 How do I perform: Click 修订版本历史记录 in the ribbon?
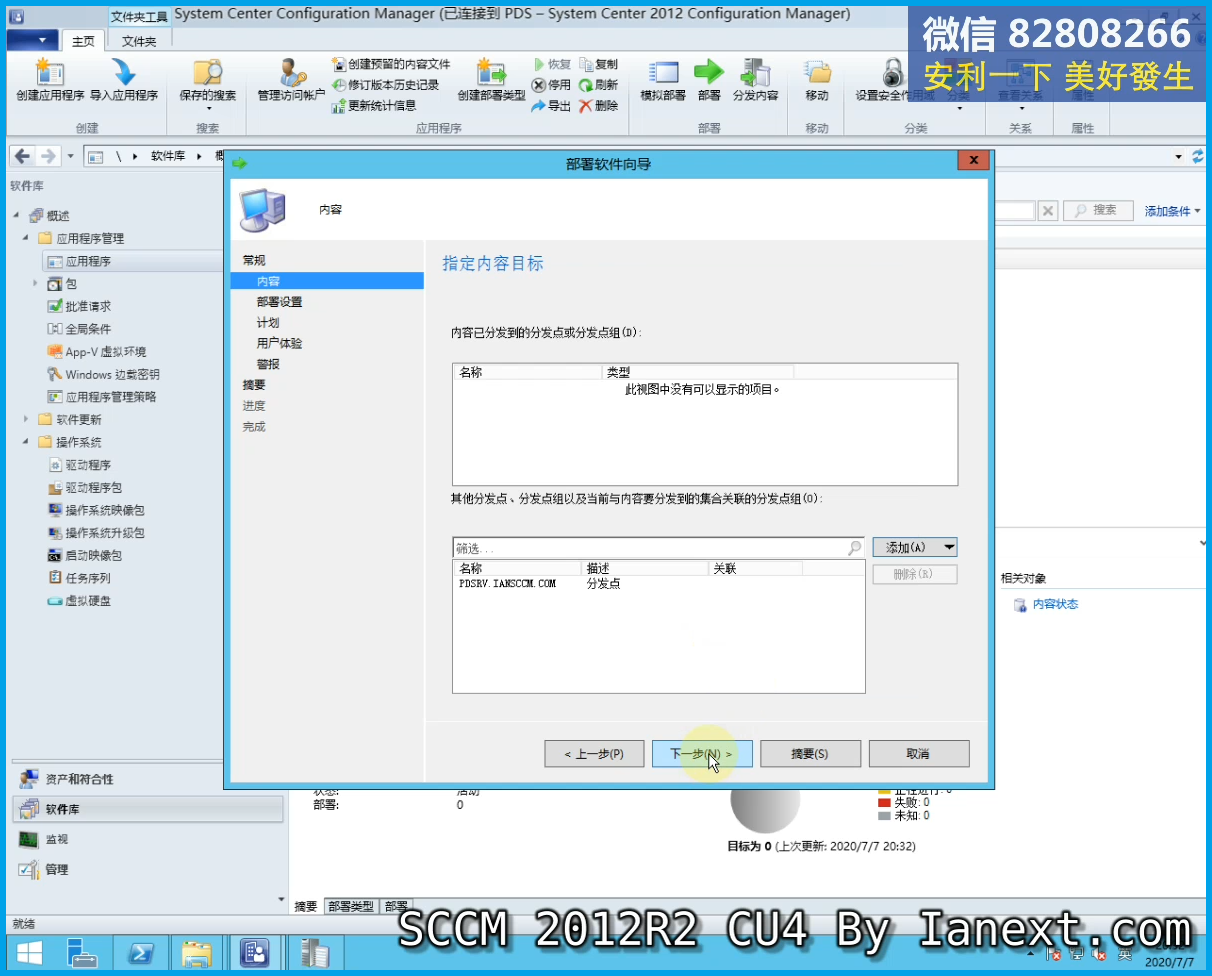click(386, 85)
